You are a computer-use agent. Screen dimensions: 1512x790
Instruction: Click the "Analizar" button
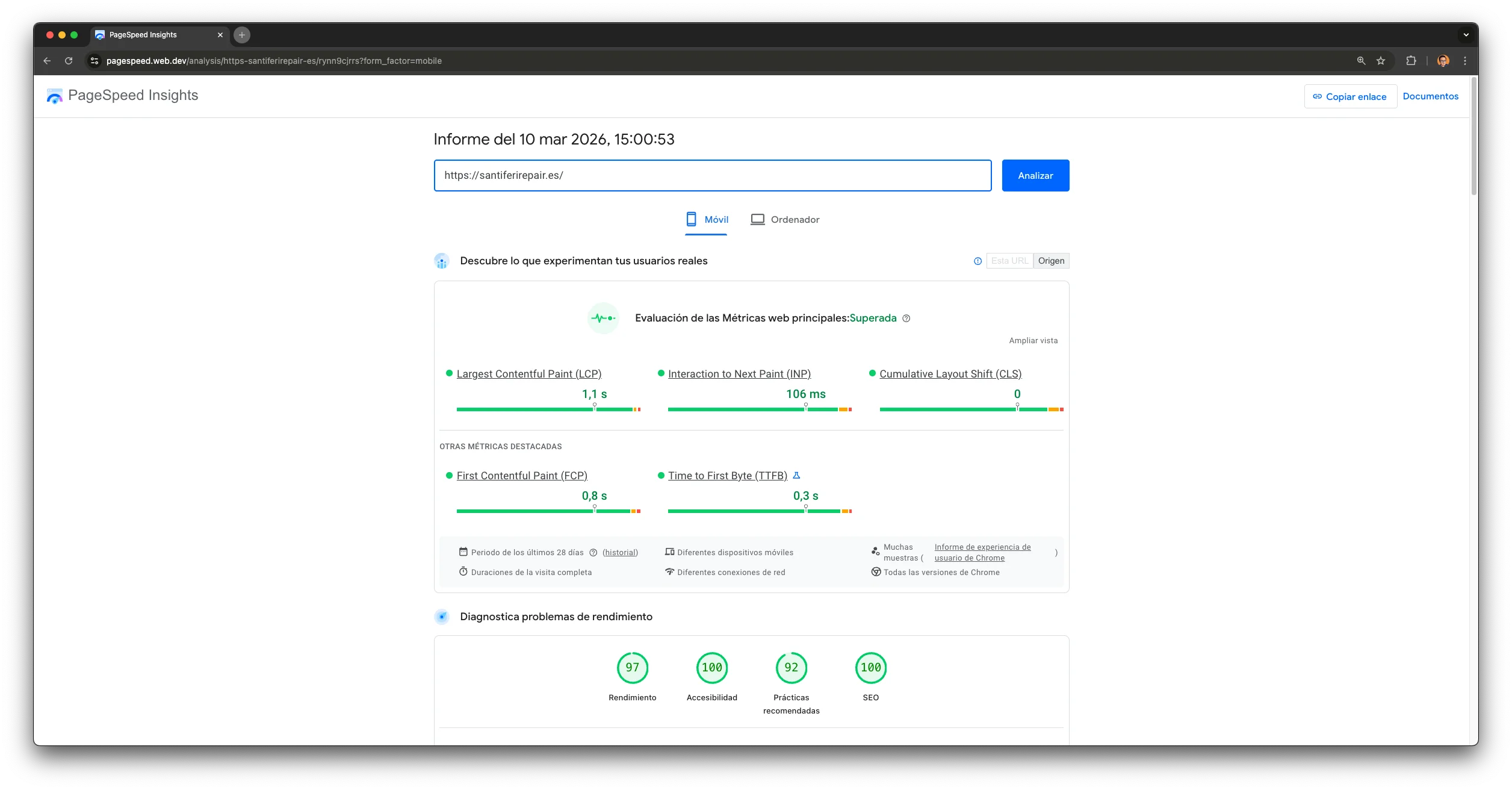1035,175
